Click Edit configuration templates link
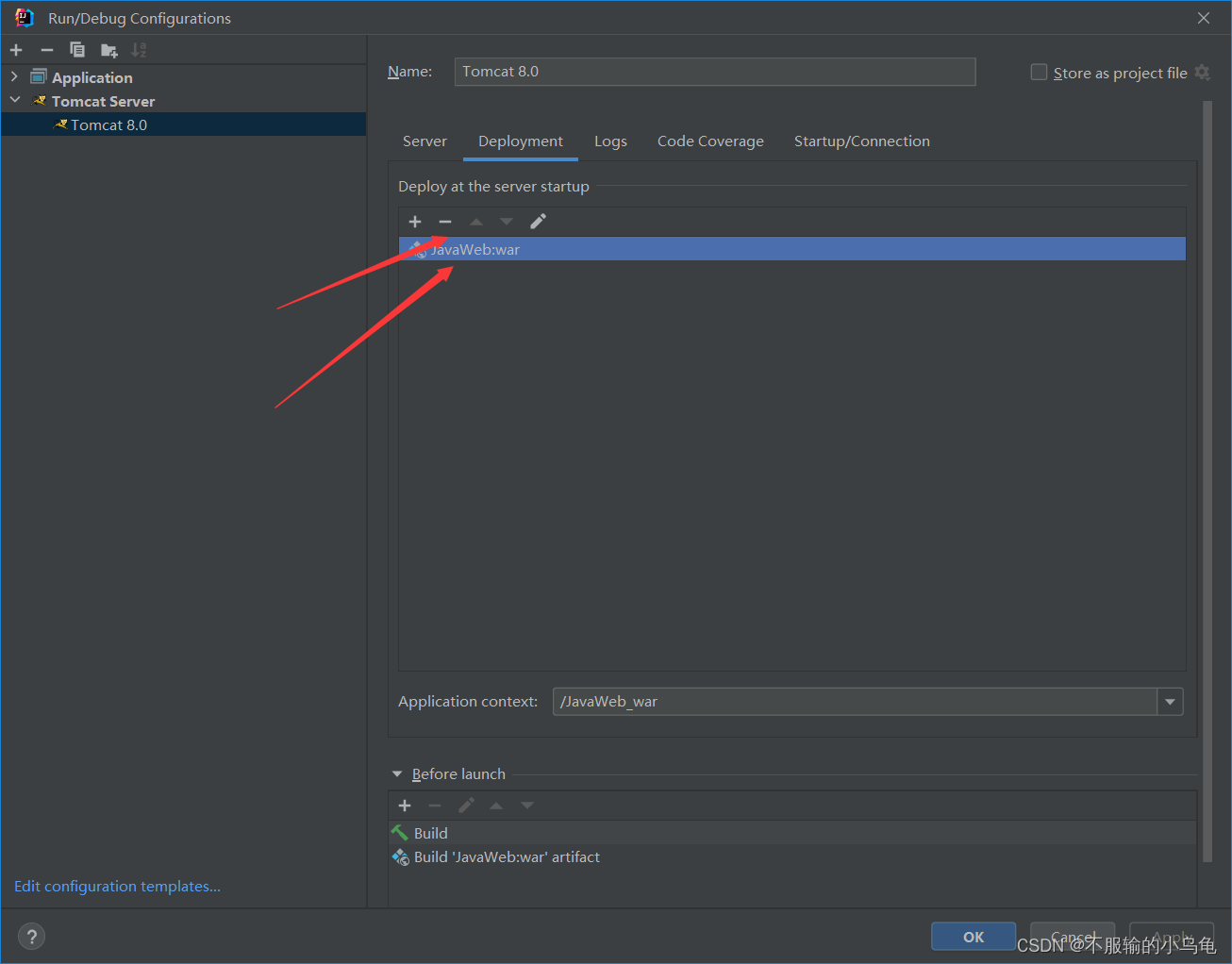 [117, 886]
